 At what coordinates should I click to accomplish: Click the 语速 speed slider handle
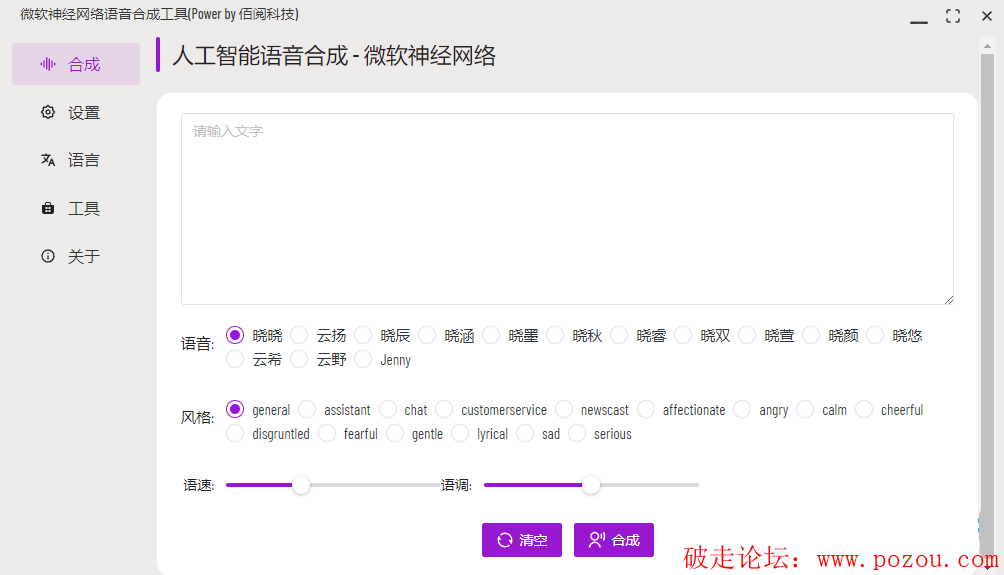point(301,485)
